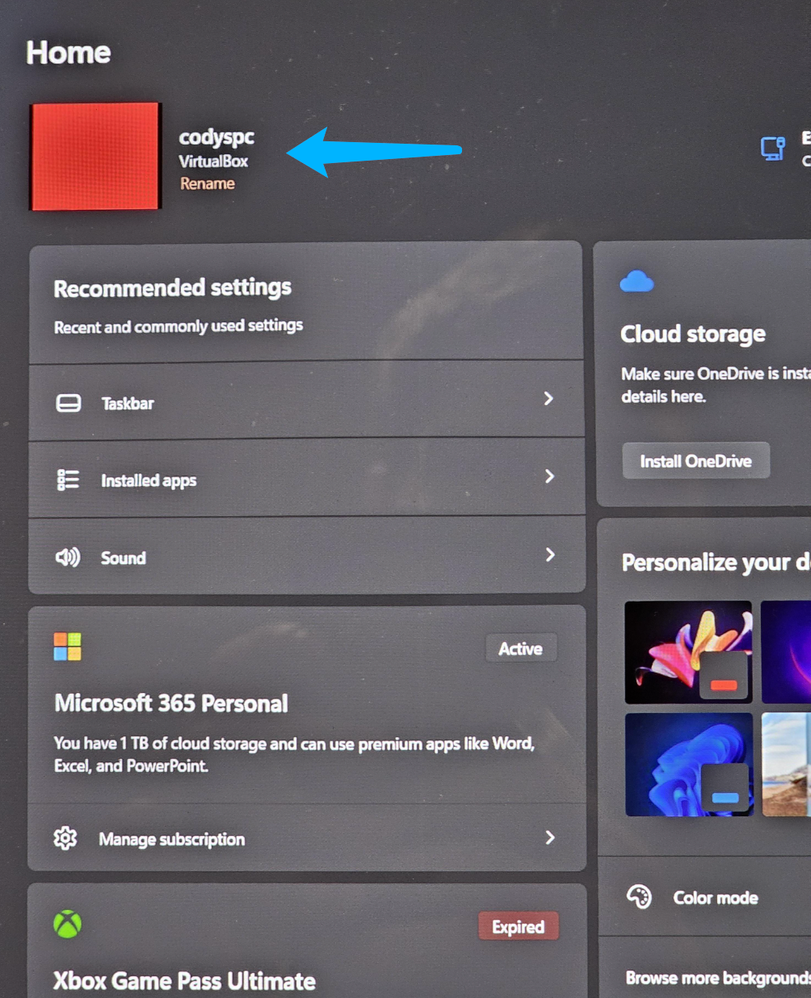Screen dimensions: 811x998
Task: Click the Microsoft 365 Personal title
Action: tap(171, 703)
